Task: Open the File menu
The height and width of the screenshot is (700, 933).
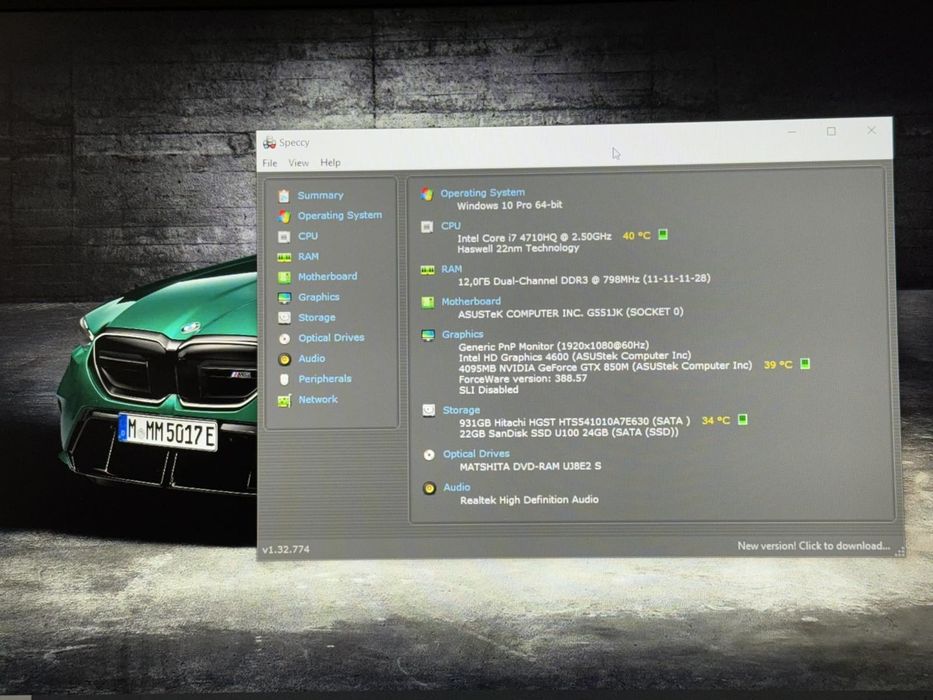Action: point(270,162)
